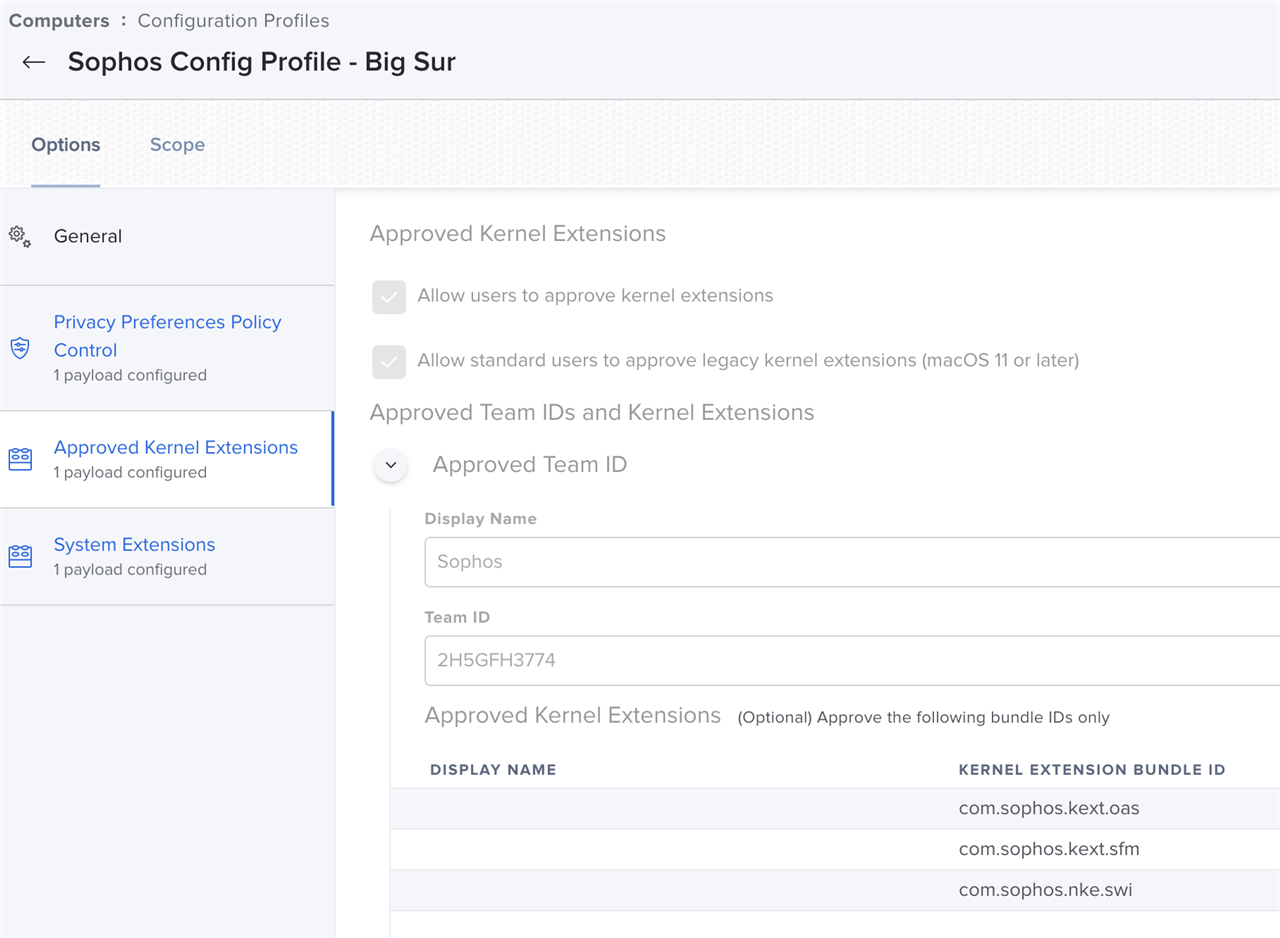The width and height of the screenshot is (1280, 938).
Task: Toggle Allow standard users to approve legacy kexts
Action: [x=389, y=361]
